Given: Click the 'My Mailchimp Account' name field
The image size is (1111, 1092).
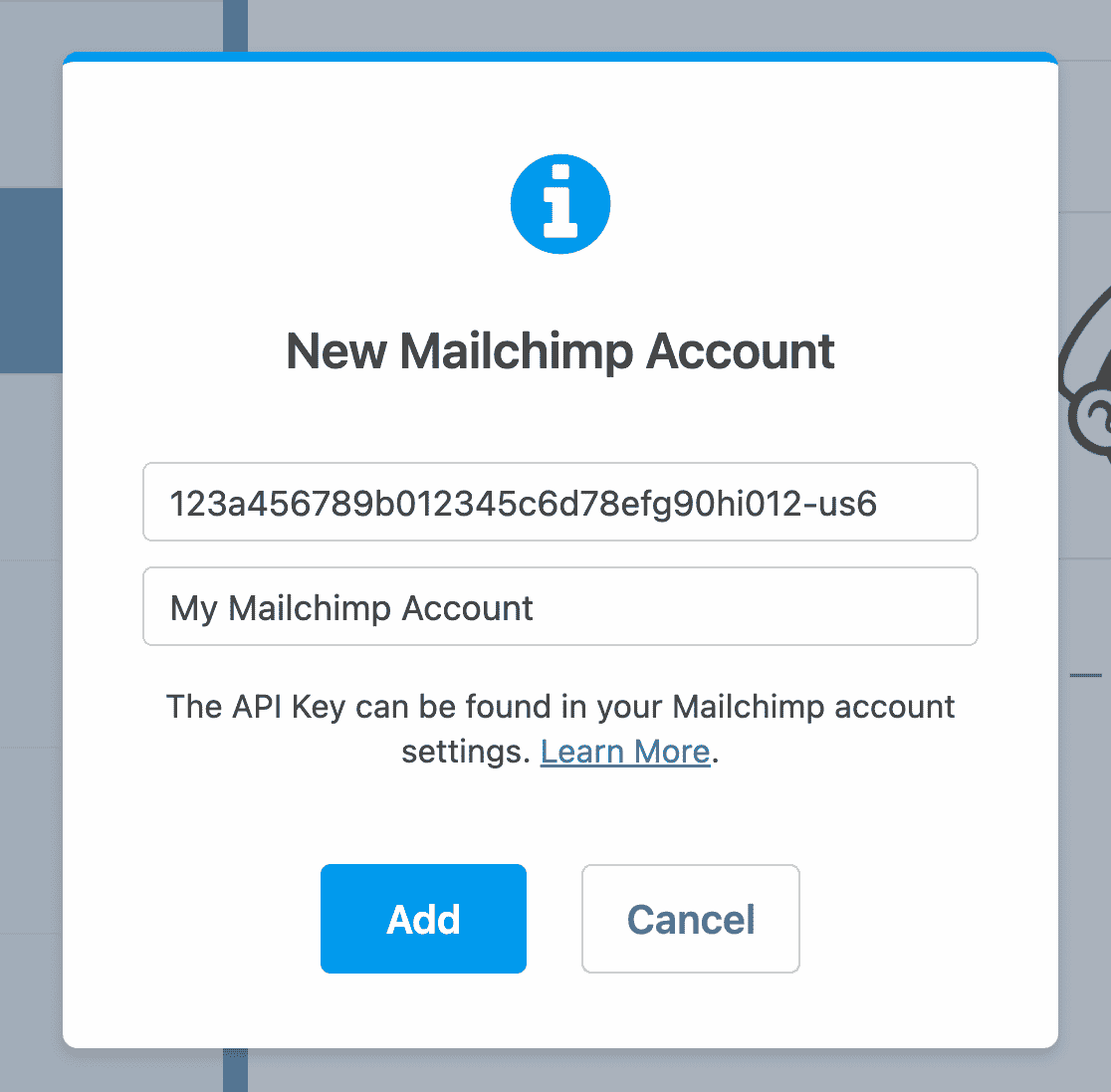Looking at the screenshot, I should [x=560, y=606].
